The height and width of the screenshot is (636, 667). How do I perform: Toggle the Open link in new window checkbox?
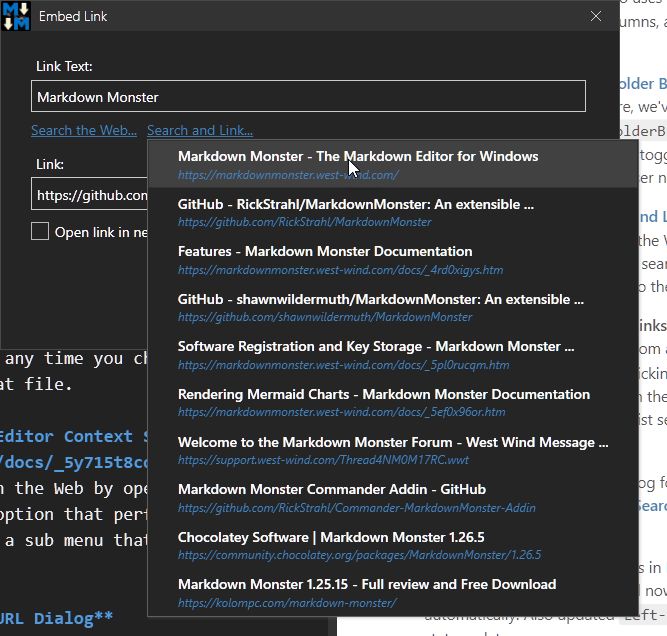point(40,231)
